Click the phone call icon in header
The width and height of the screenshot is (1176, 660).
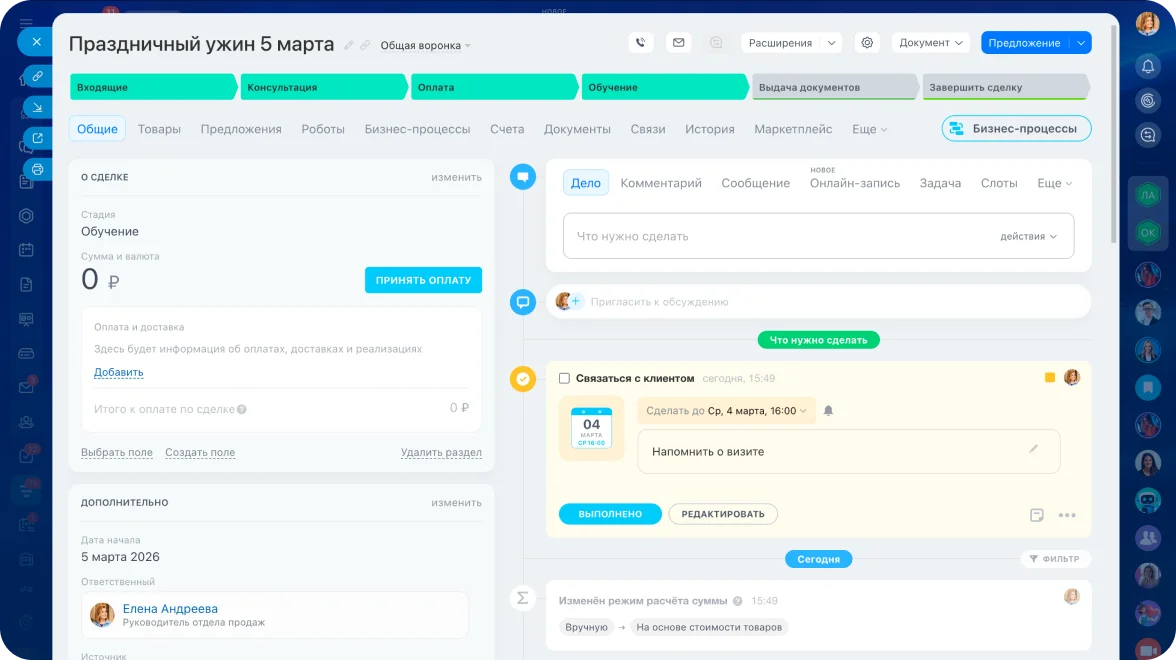click(641, 43)
